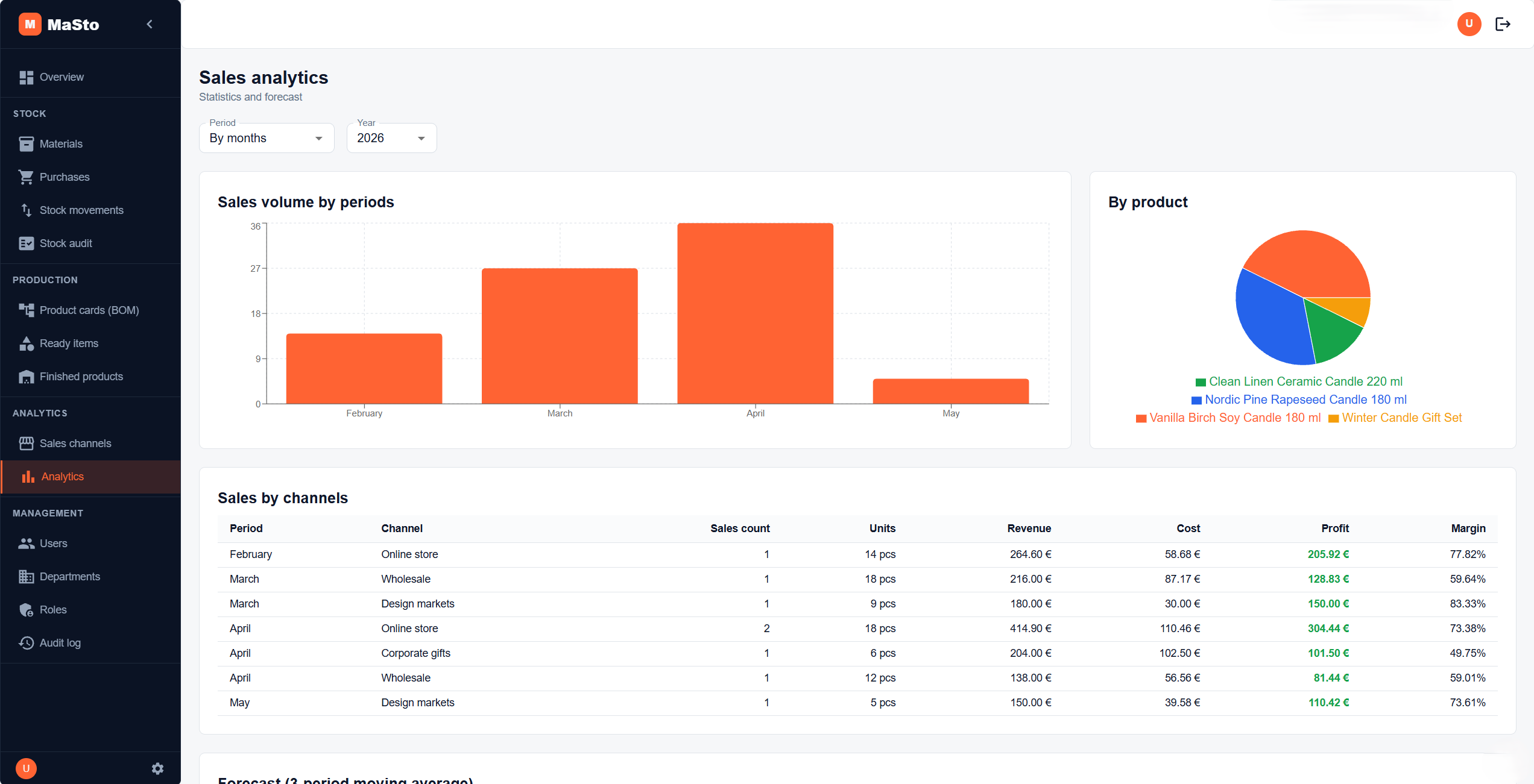Screen dimensions: 1534x784
Task: Click profit value 205.92 €
Action: [x=1328, y=554]
